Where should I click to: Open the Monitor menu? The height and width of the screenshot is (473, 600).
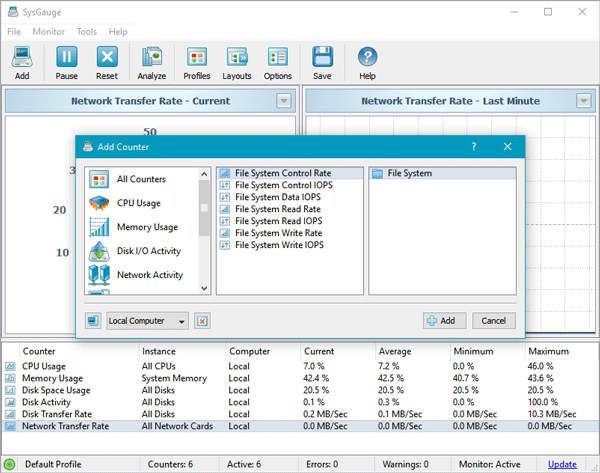point(48,32)
